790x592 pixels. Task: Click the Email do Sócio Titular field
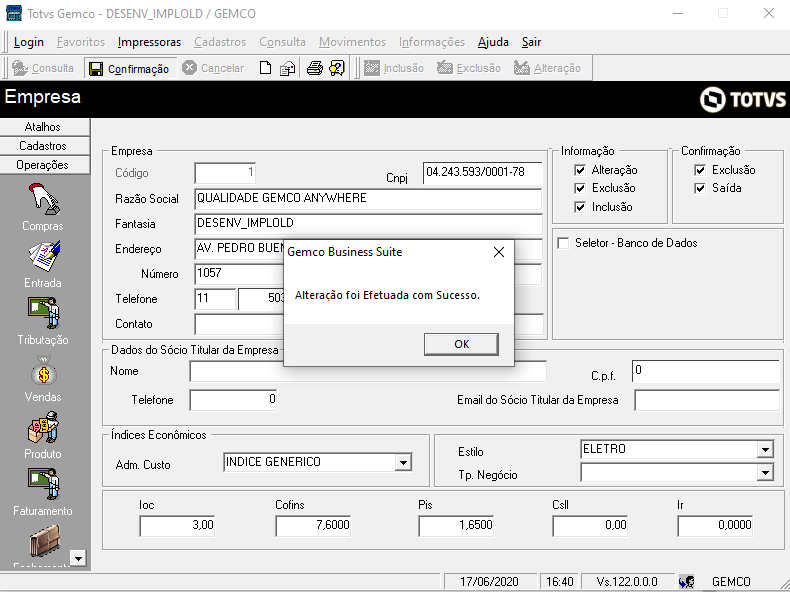point(707,400)
